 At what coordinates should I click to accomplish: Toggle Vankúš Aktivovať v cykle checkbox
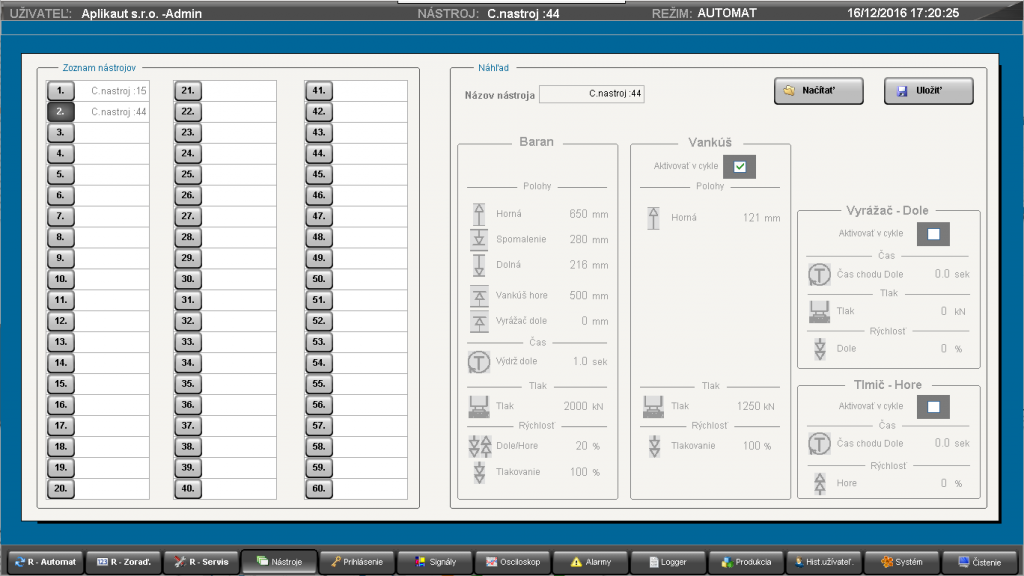pyautogui.click(x=739, y=167)
